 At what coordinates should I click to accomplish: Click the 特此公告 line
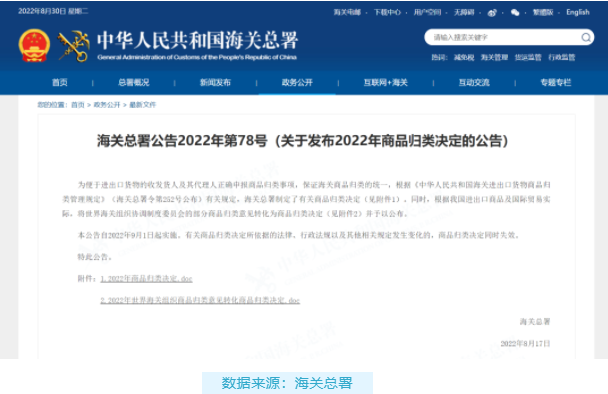(x=95, y=257)
